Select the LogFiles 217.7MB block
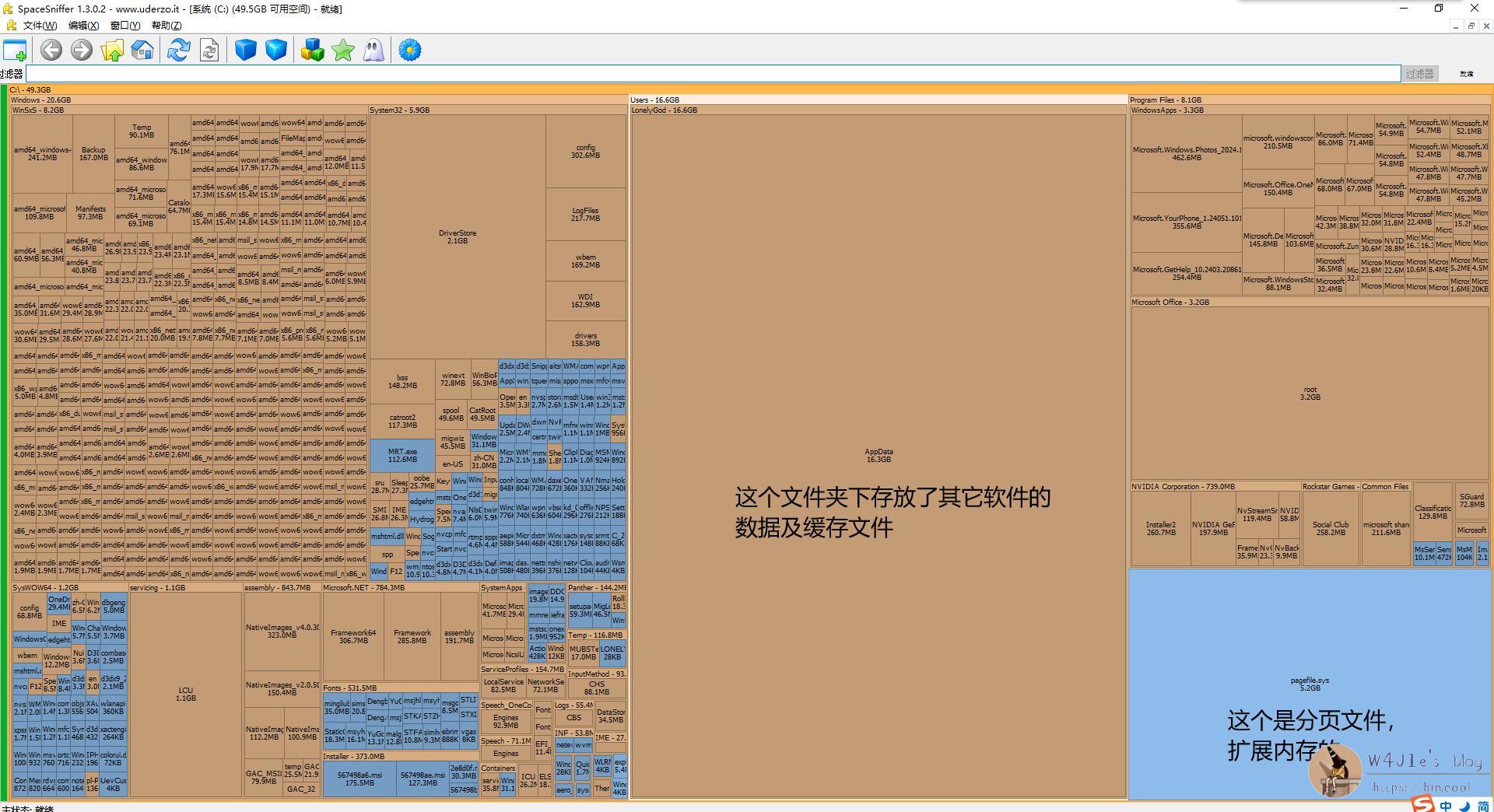Image resolution: width=1494 pixels, height=812 pixels. [585, 214]
